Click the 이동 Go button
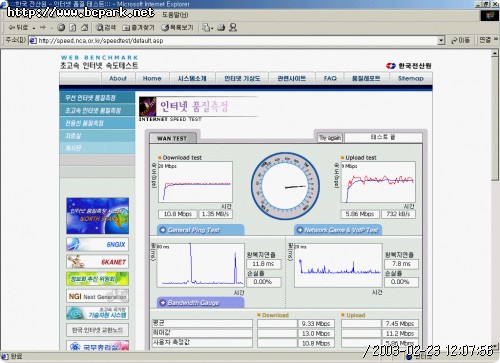Image resolution: width=500 pixels, height=363 pixels. [460, 40]
